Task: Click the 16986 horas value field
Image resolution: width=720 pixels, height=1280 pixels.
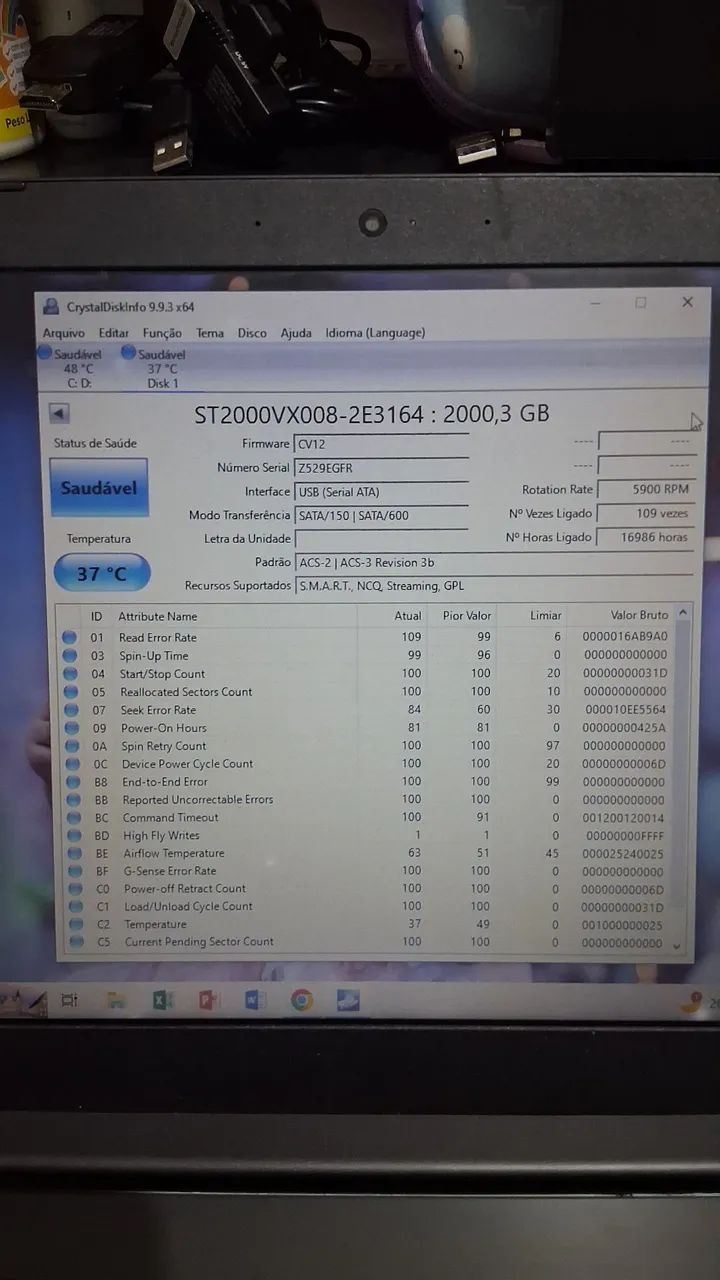Action: click(645, 537)
